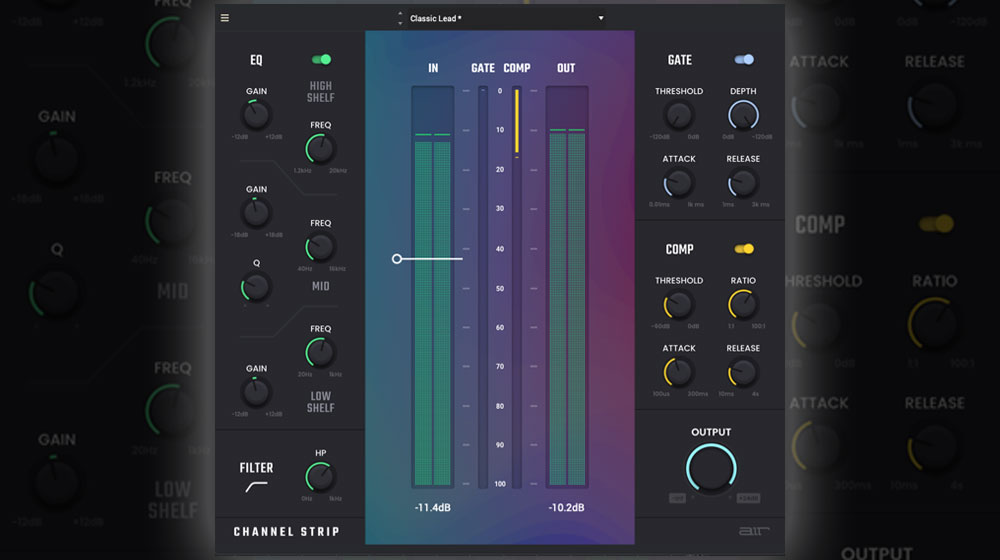Toggle the GATE section switch
This screenshot has width=1000, height=560.
pyautogui.click(x=744, y=59)
